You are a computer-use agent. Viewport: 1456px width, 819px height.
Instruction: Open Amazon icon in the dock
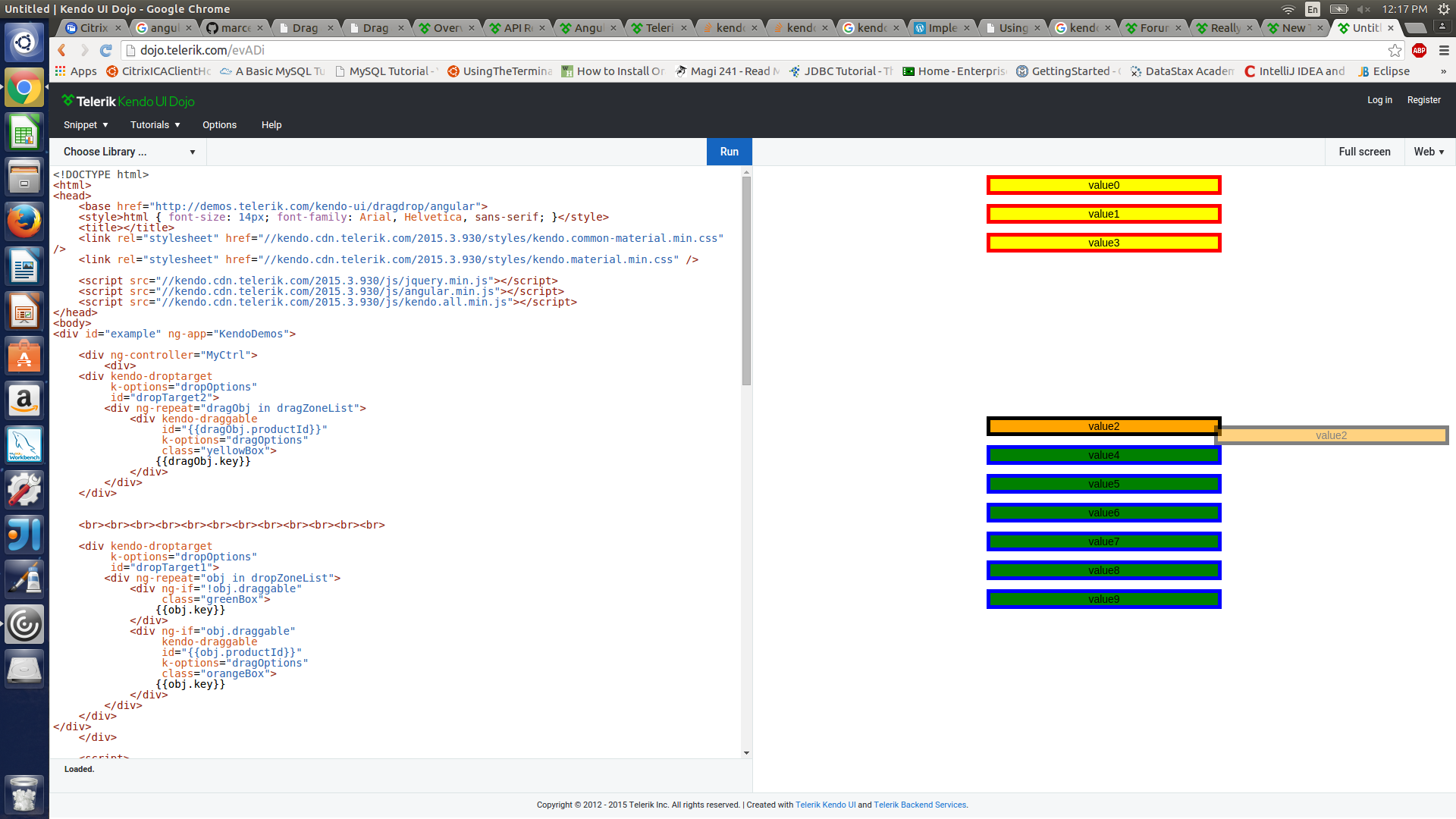click(x=24, y=400)
